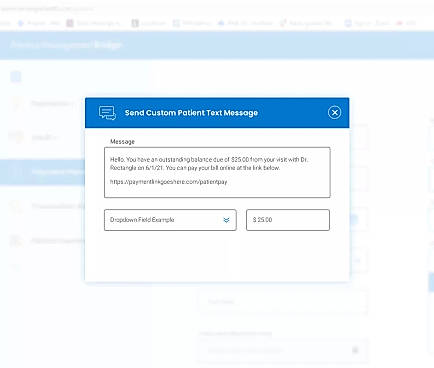Screen dimensions: 434x368
Task: Click the double chevron arrow in the dropdown
Action: [226, 220]
